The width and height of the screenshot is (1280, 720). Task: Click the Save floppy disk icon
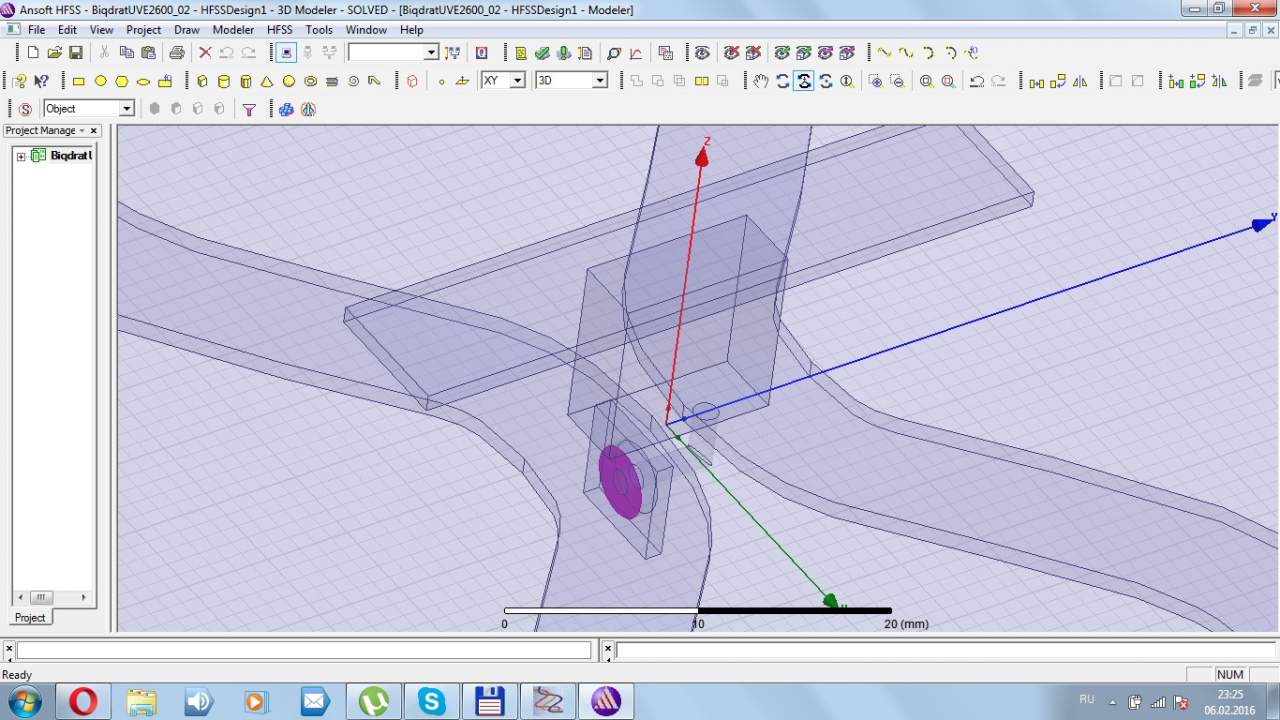point(76,53)
